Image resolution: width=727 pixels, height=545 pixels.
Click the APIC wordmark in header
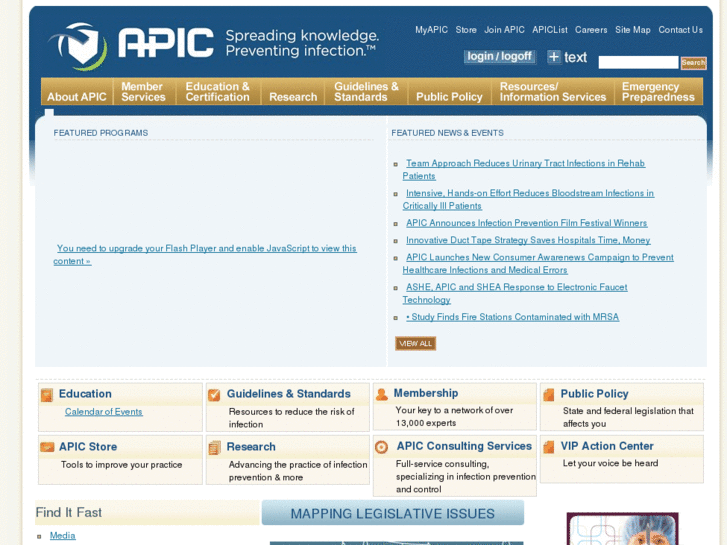click(x=166, y=43)
